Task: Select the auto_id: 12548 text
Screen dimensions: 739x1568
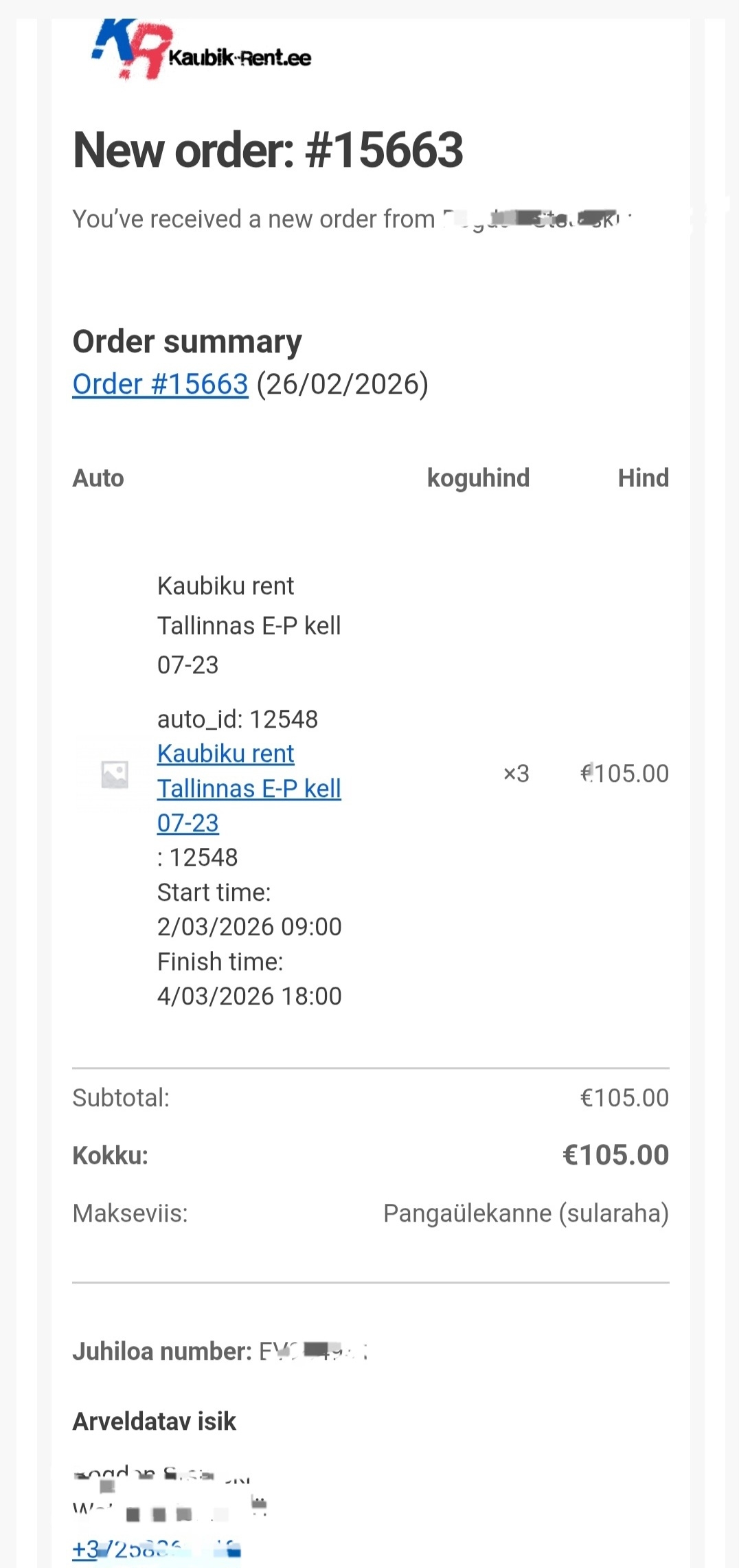Action: click(x=237, y=719)
